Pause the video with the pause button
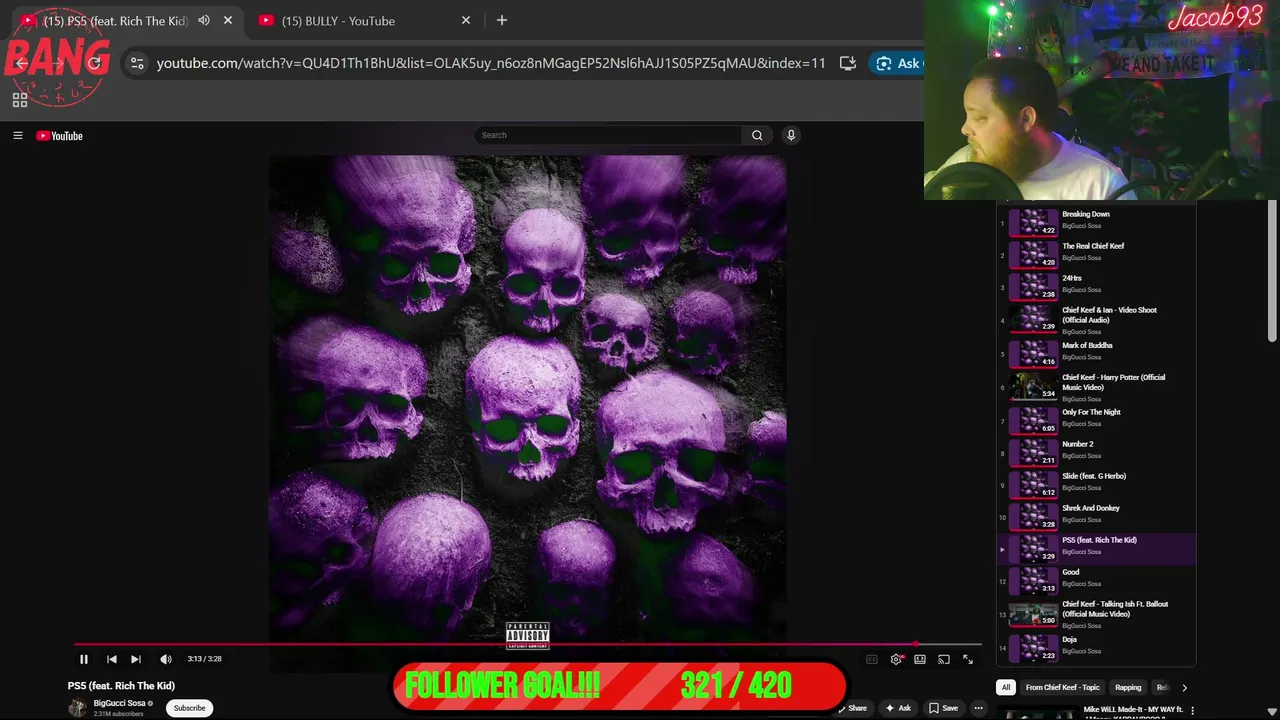 tap(84, 659)
